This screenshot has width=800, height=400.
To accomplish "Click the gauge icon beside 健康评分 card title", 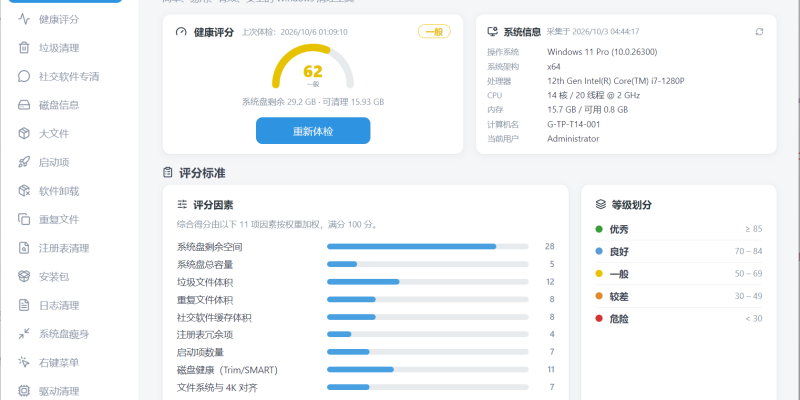I will pyautogui.click(x=181, y=32).
